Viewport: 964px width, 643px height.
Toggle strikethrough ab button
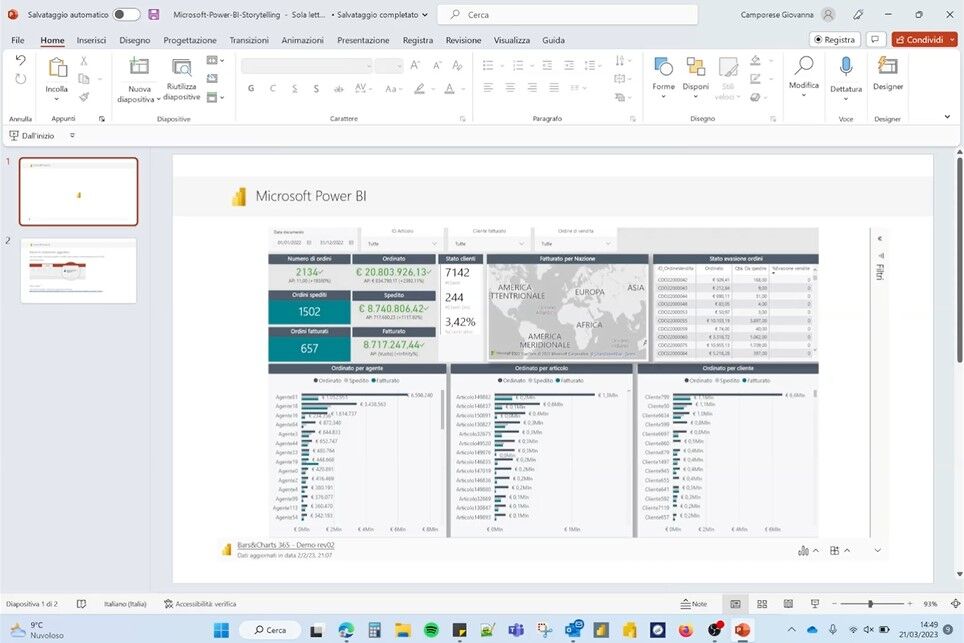tap(338, 89)
